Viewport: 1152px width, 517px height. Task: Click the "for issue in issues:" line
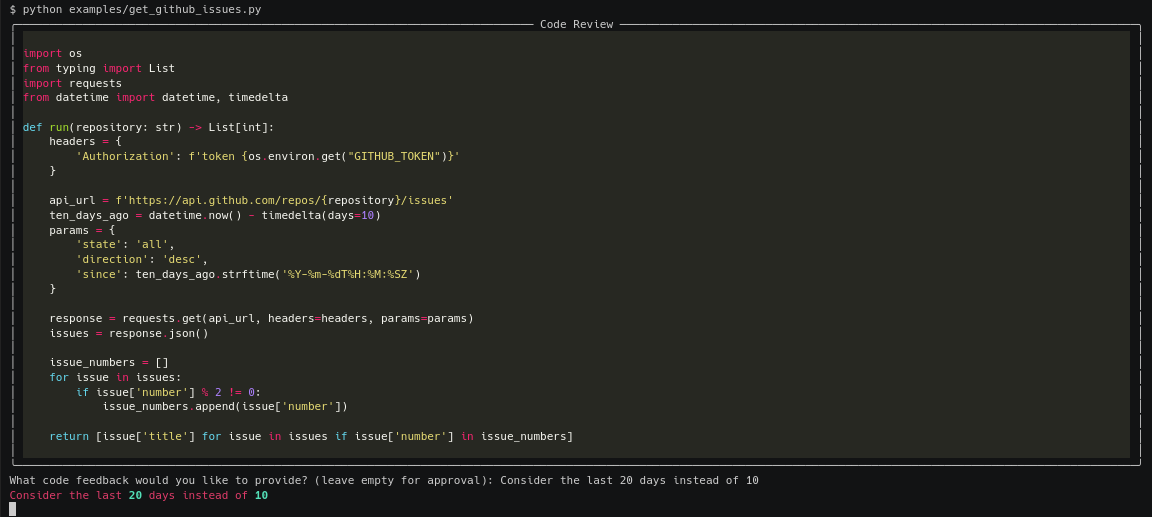115,377
